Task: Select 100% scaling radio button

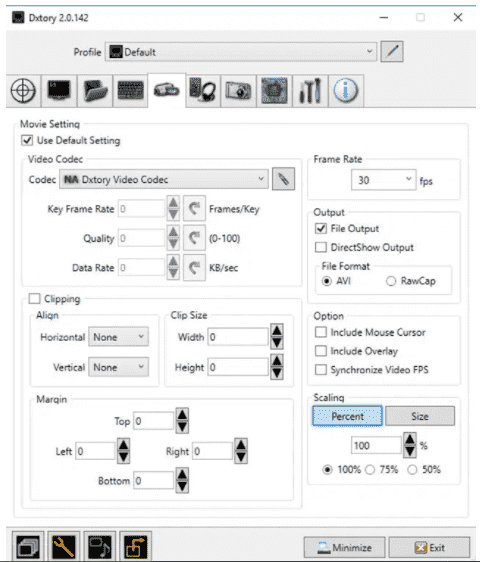Action: (x=327, y=470)
